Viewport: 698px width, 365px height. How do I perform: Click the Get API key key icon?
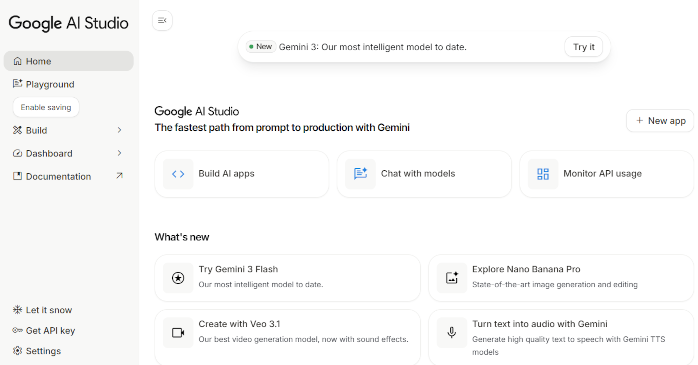(x=17, y=330)
